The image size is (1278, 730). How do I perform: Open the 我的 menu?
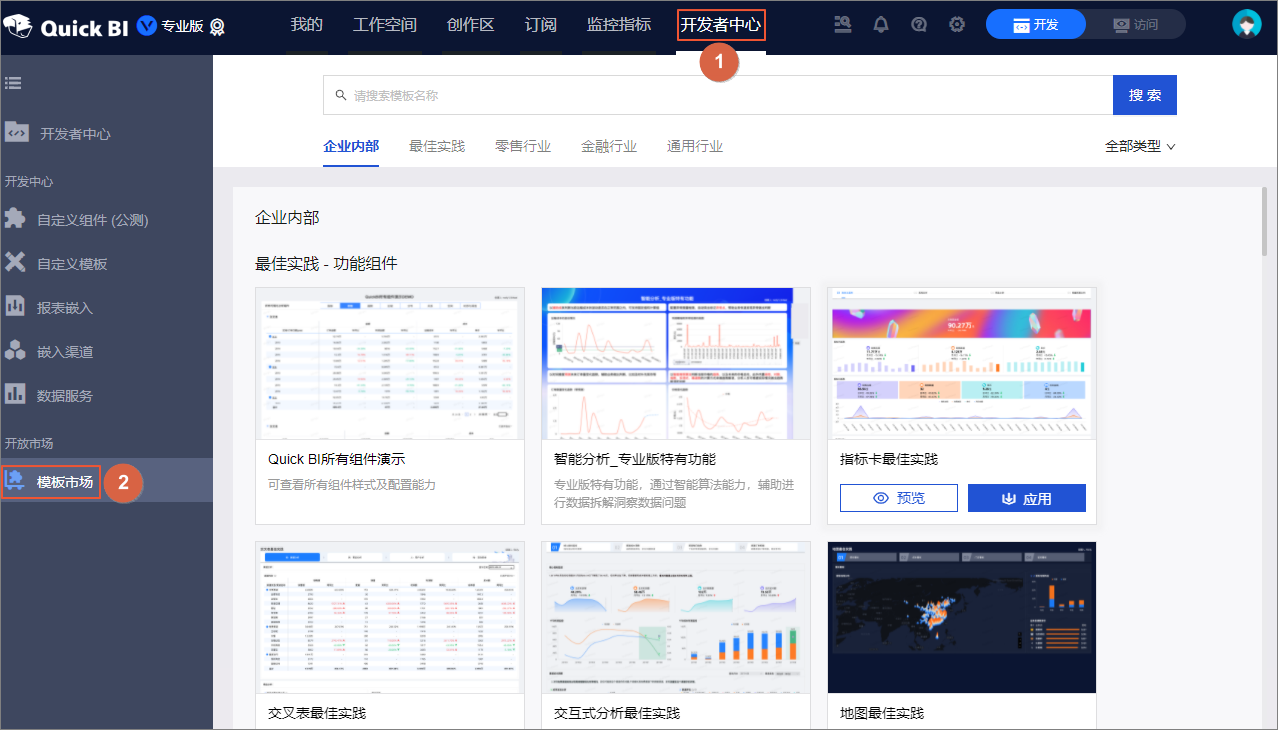coord(307,25)
